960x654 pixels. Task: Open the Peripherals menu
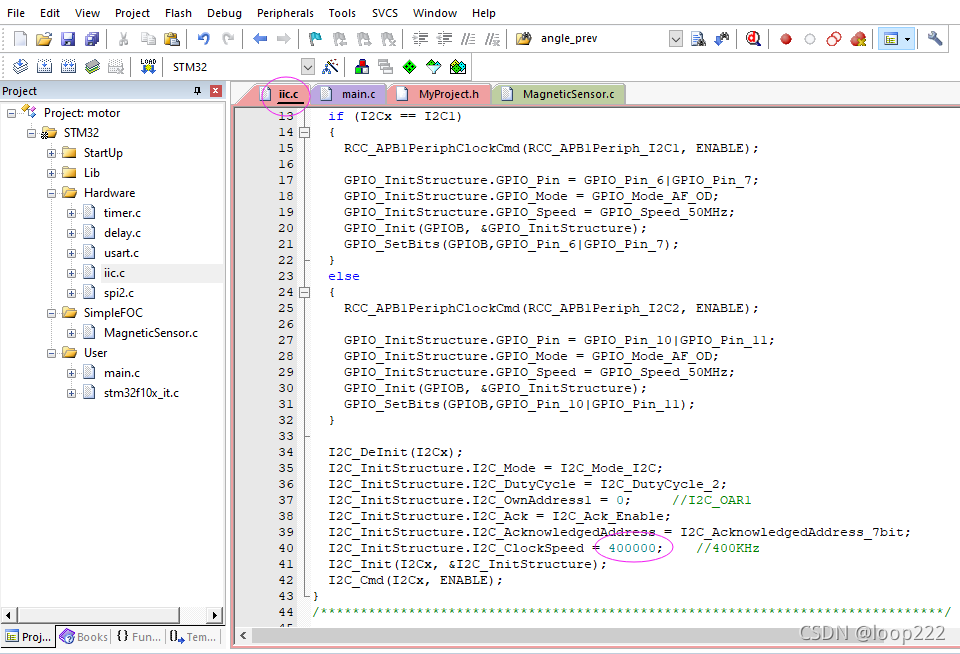coord(285,13)
